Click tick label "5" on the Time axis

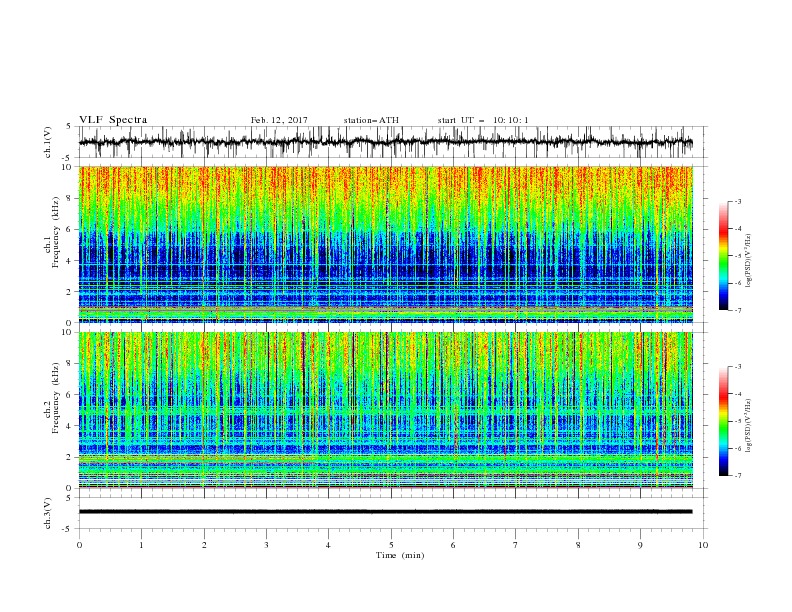coord(391,545)
